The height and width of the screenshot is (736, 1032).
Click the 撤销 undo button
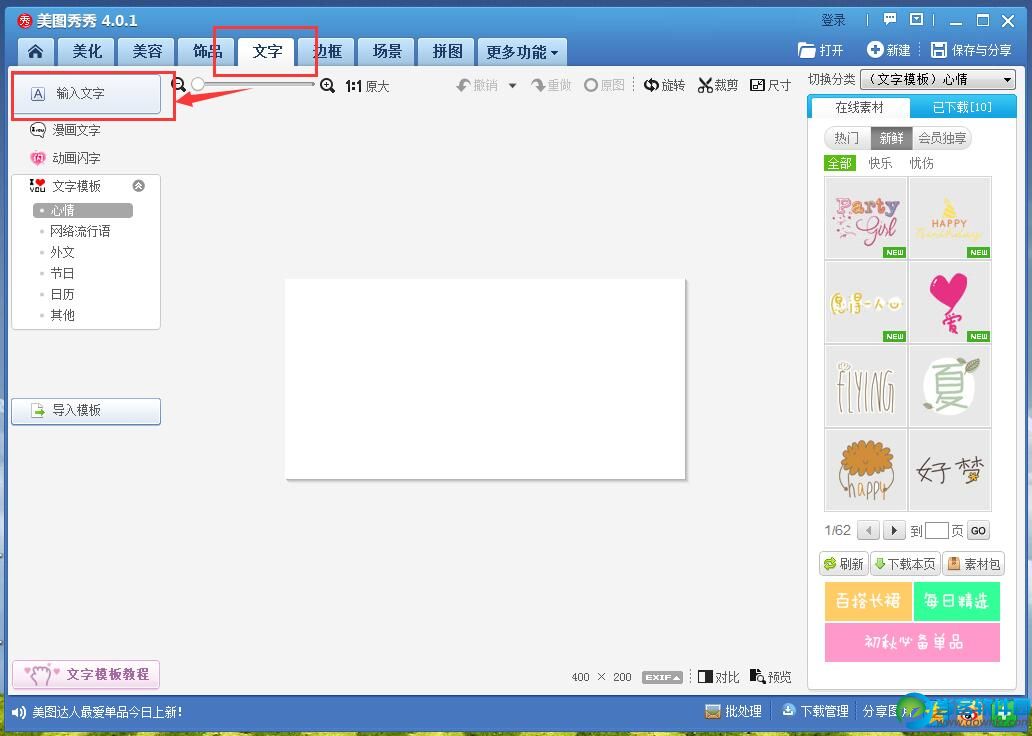click(x=478, y=86)
